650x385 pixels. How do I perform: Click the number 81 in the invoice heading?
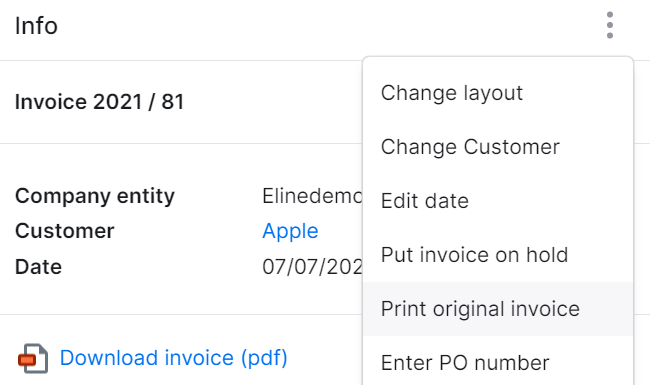click(173, 102)
